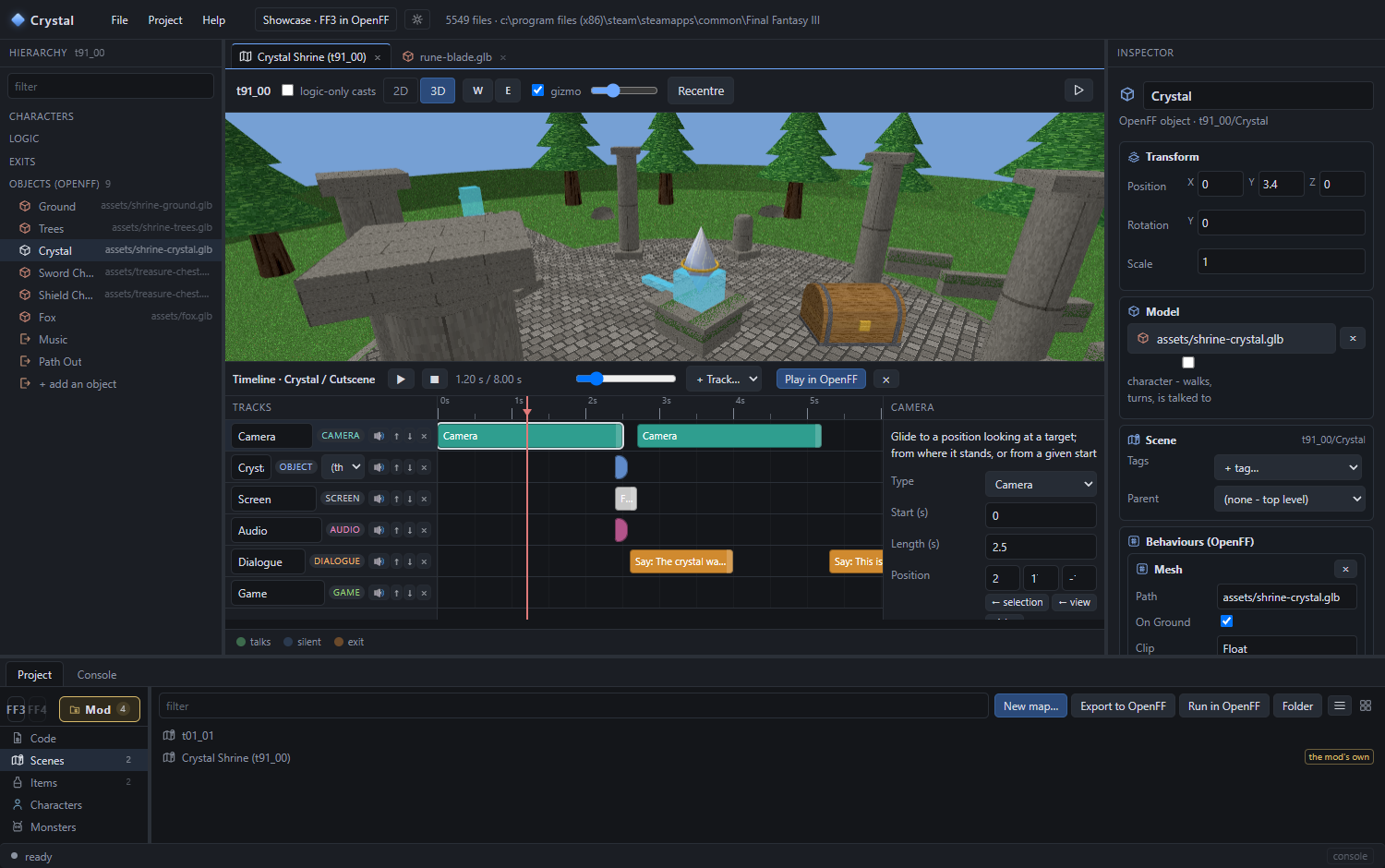Select the Fox object in hierarchy

click(111, 318)
